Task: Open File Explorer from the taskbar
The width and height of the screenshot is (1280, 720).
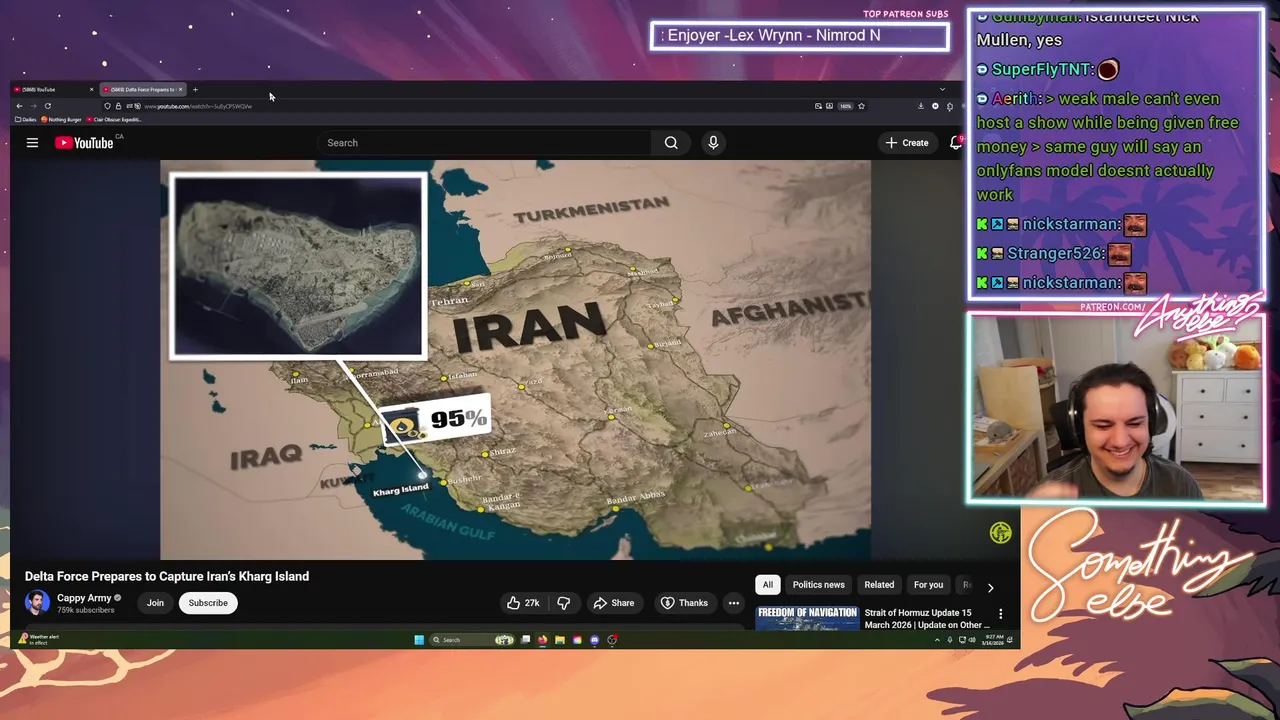Action: coord(560,640)
